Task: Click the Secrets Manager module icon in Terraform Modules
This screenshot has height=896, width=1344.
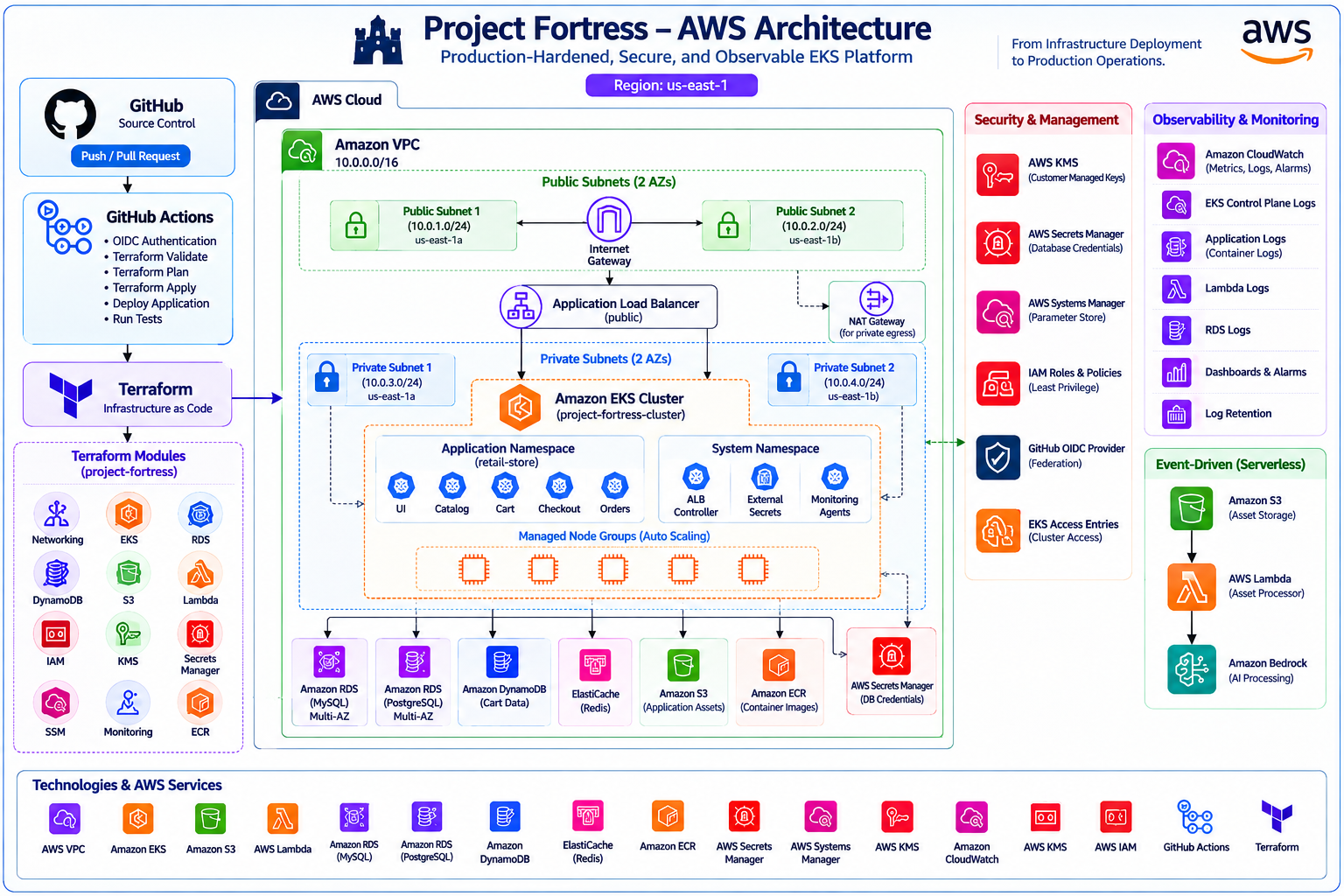Action: [x=199, y=633]
